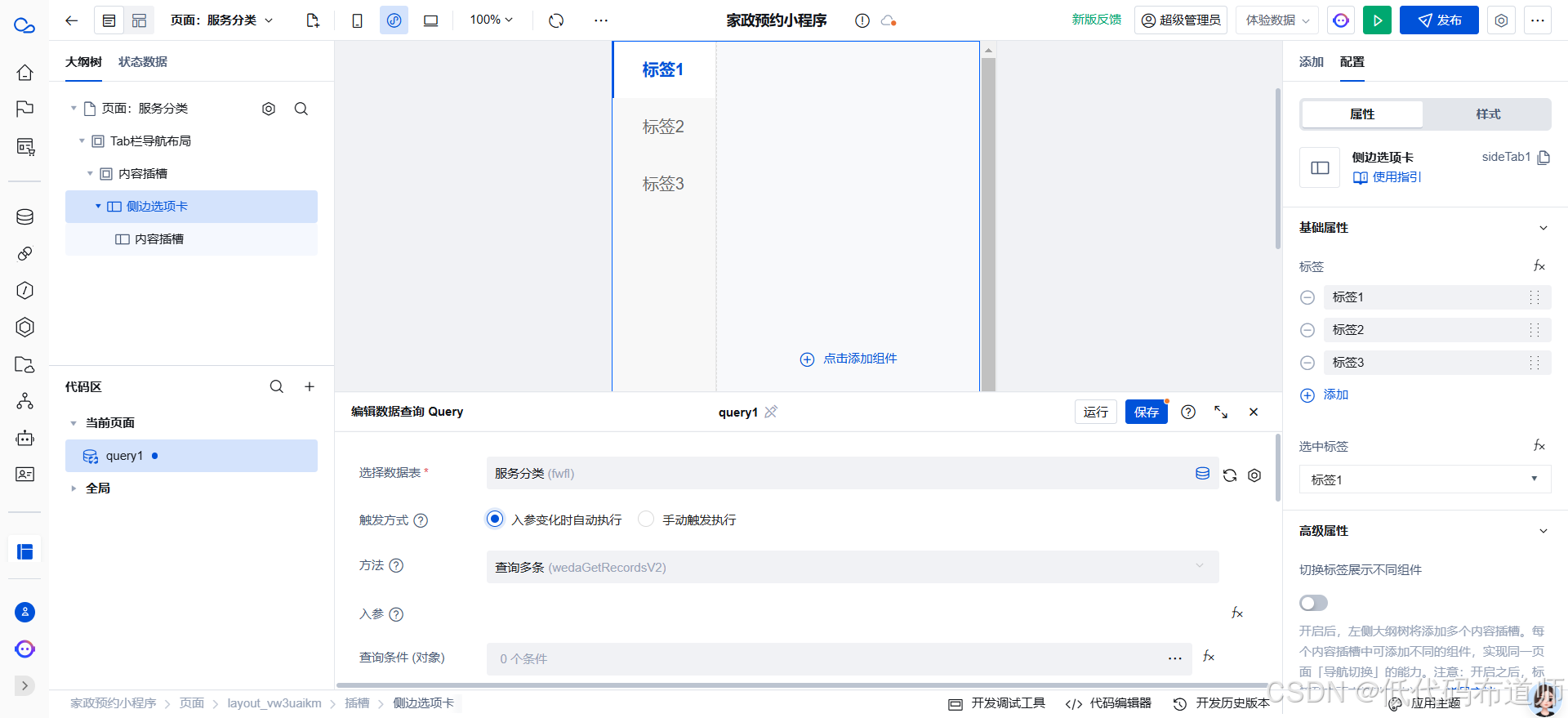This screenshot has height=718, width=1568.
Task: Remove 标签3 with its minus icon
Action: (1307, 363)
